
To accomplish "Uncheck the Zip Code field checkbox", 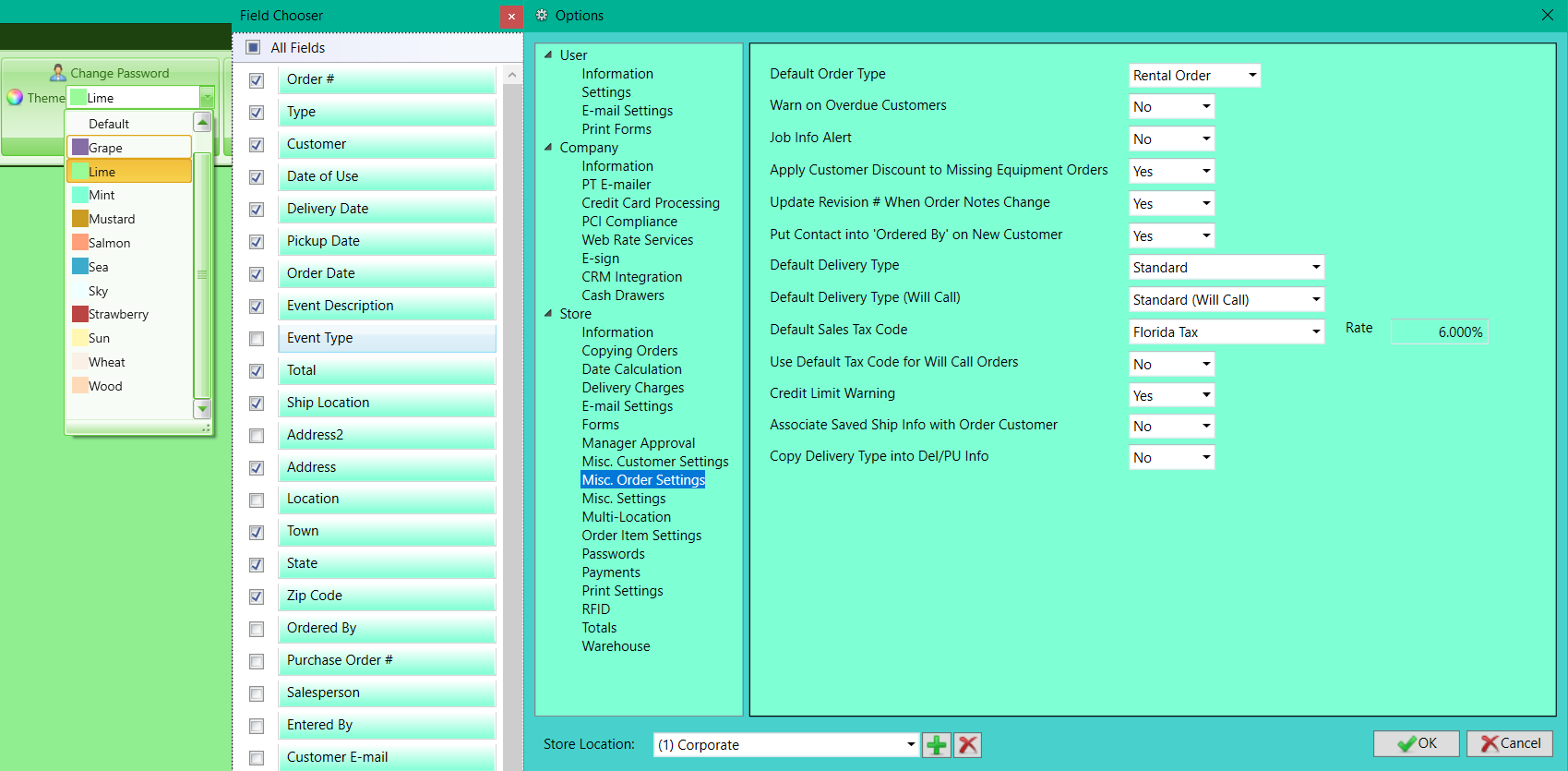I will click(x=257, y=597).
